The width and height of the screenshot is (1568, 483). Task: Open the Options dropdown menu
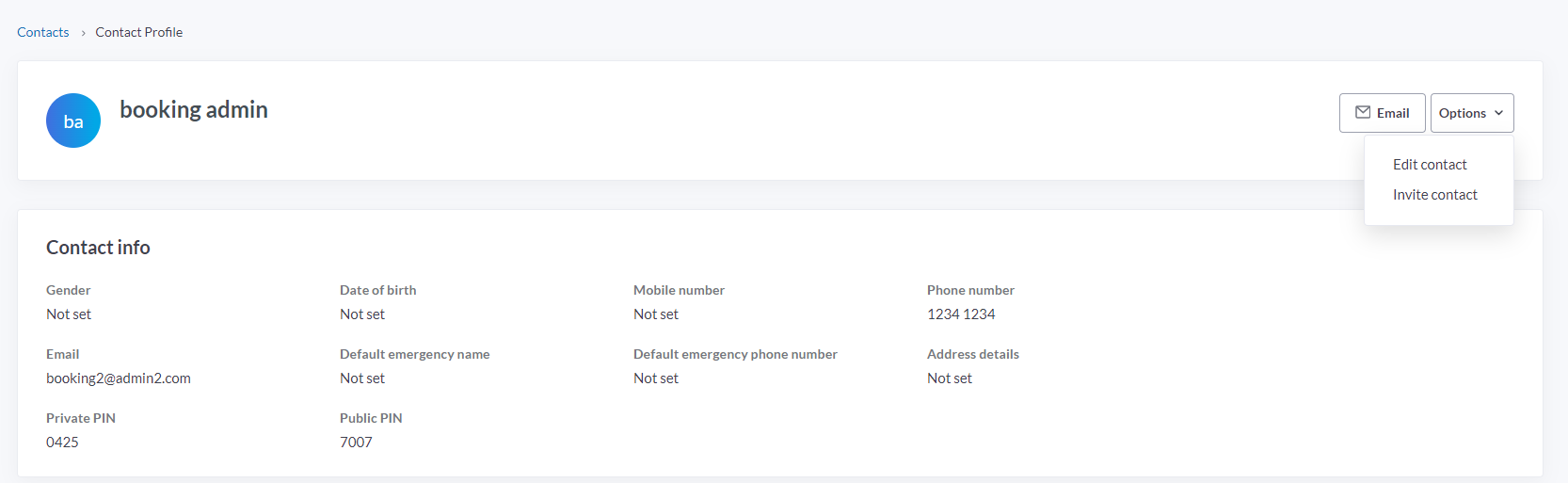(1471, 113)
